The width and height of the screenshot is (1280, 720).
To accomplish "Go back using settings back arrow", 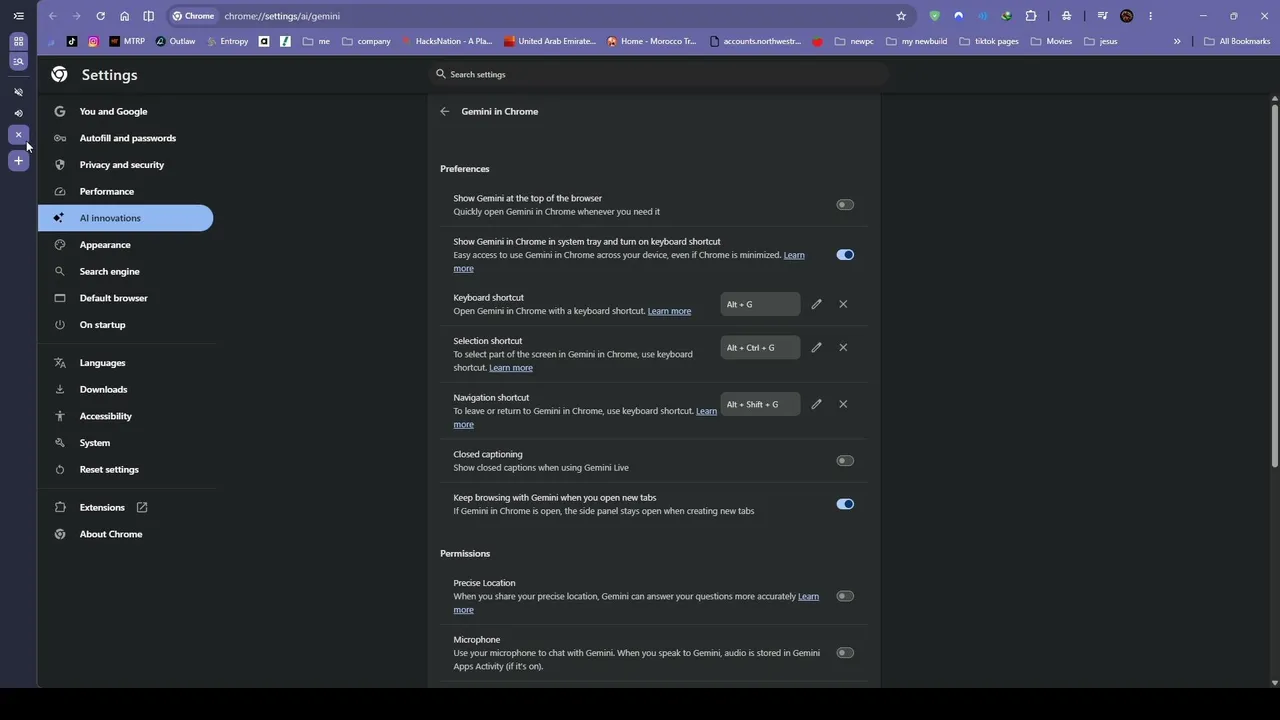I will [x=445, y=111].
